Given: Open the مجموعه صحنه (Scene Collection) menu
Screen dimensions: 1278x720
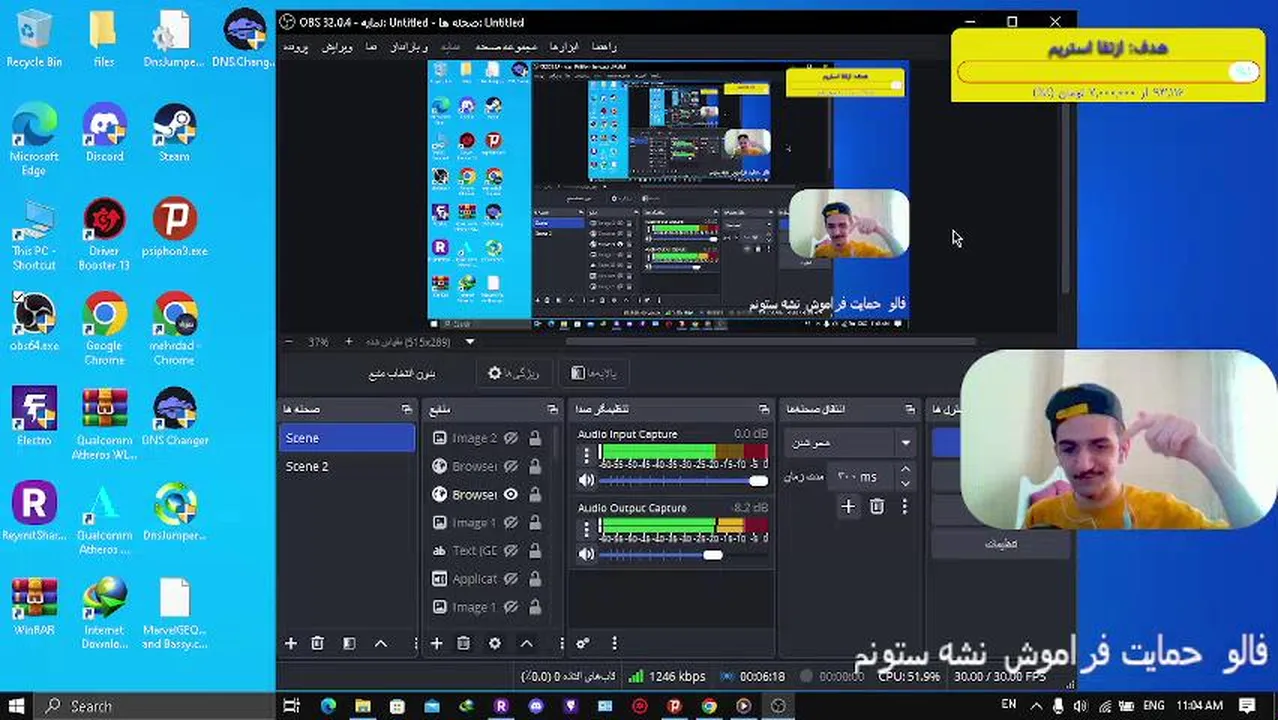Looking at the screenshot, I should pos(506,47).
